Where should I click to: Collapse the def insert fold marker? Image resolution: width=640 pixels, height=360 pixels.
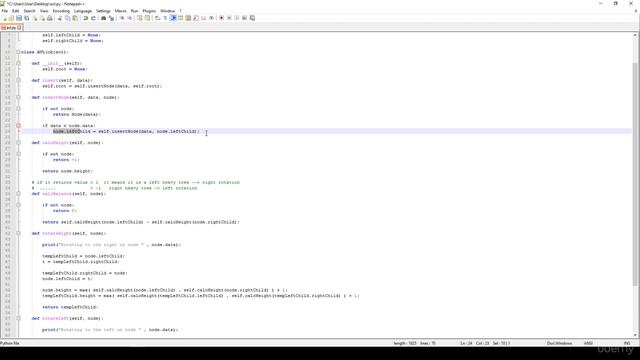18,80
